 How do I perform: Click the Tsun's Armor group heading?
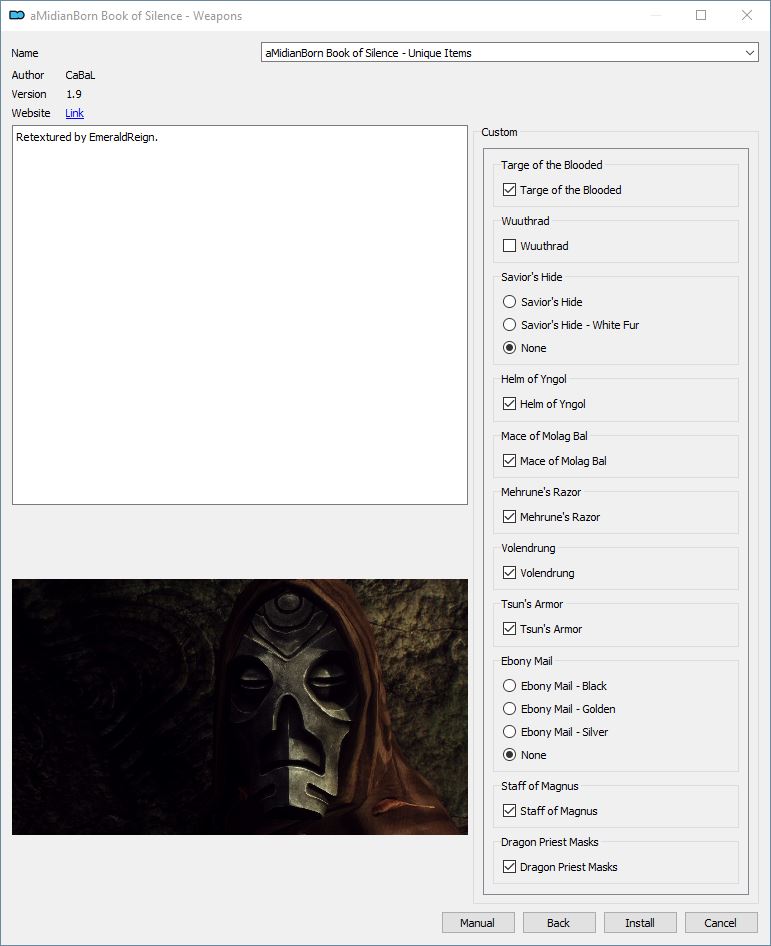click(531, 604)
